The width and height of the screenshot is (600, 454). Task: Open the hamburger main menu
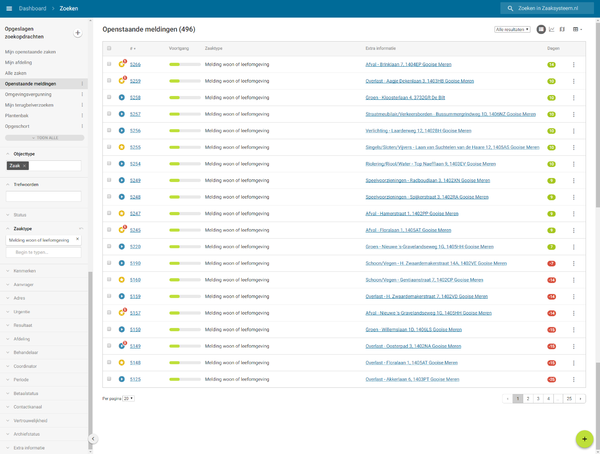tap(9, 8)
